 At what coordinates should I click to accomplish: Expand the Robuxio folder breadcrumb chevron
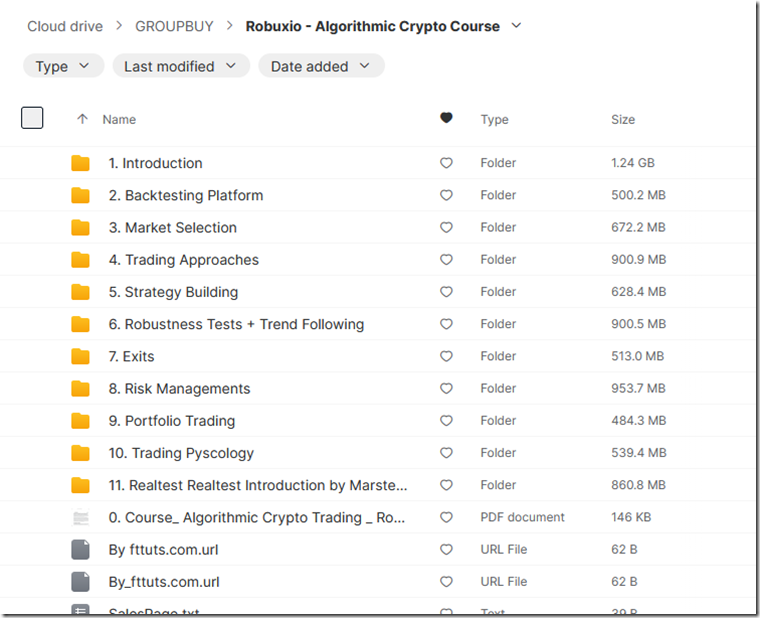click(517, 26)
